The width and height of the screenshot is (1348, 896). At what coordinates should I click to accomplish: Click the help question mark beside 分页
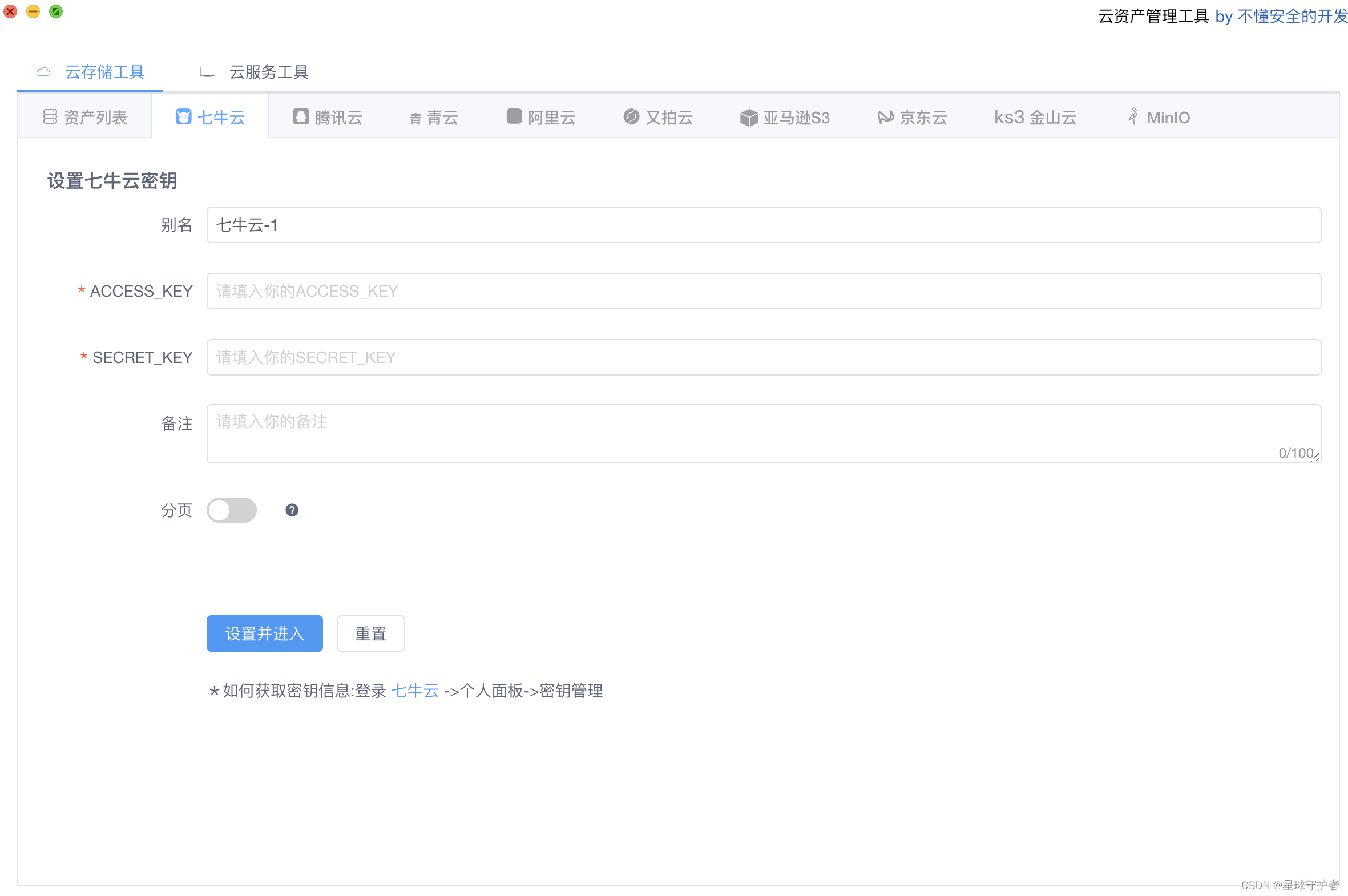point(292,510)
